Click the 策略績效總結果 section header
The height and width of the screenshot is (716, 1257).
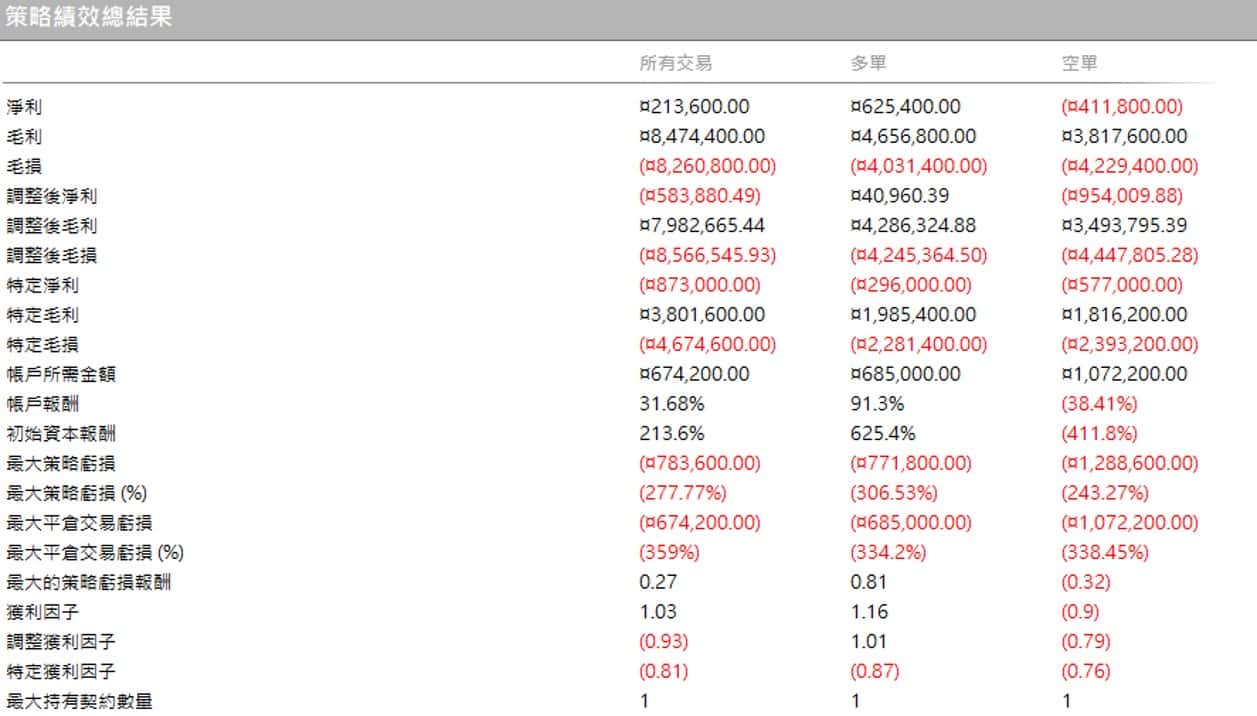click(x=88, y=18)
